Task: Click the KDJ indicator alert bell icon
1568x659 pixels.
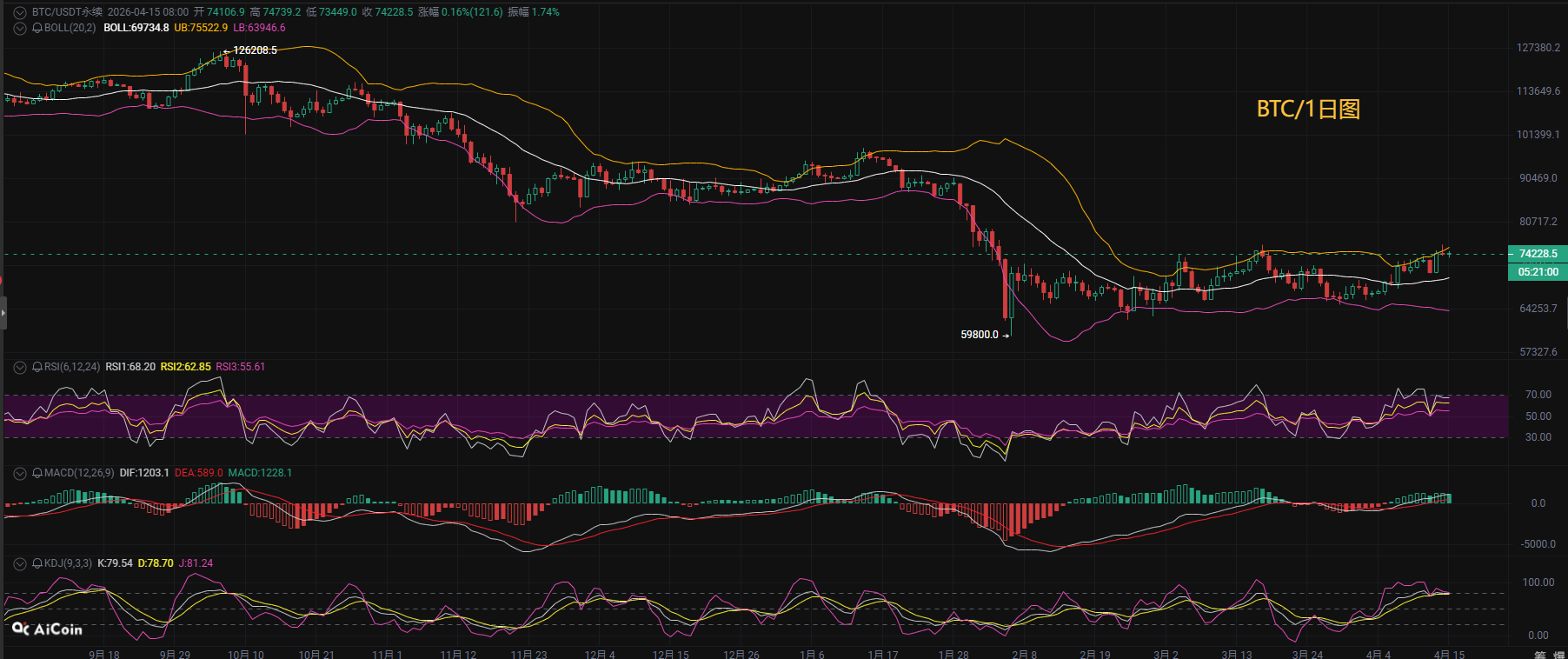Action: pyautogui.click(x=37, y=563)
